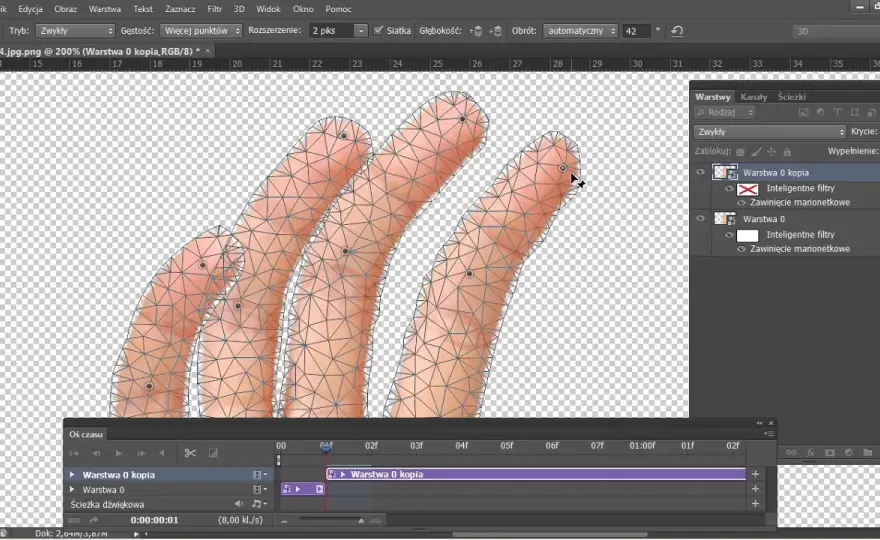Switch to the Ścieżki tab

click(x=792, y=97)
